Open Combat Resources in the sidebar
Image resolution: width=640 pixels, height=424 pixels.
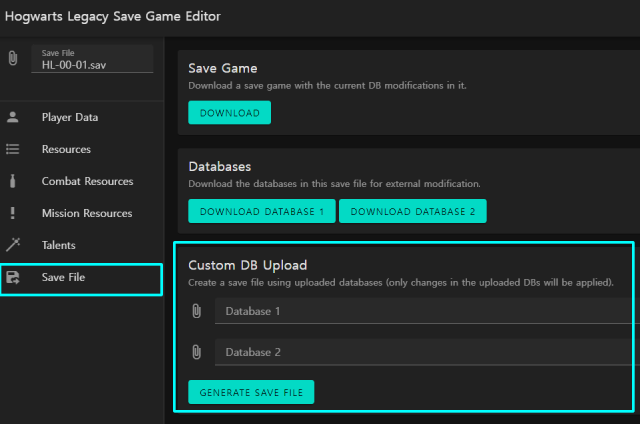click(x=82, y=181)
